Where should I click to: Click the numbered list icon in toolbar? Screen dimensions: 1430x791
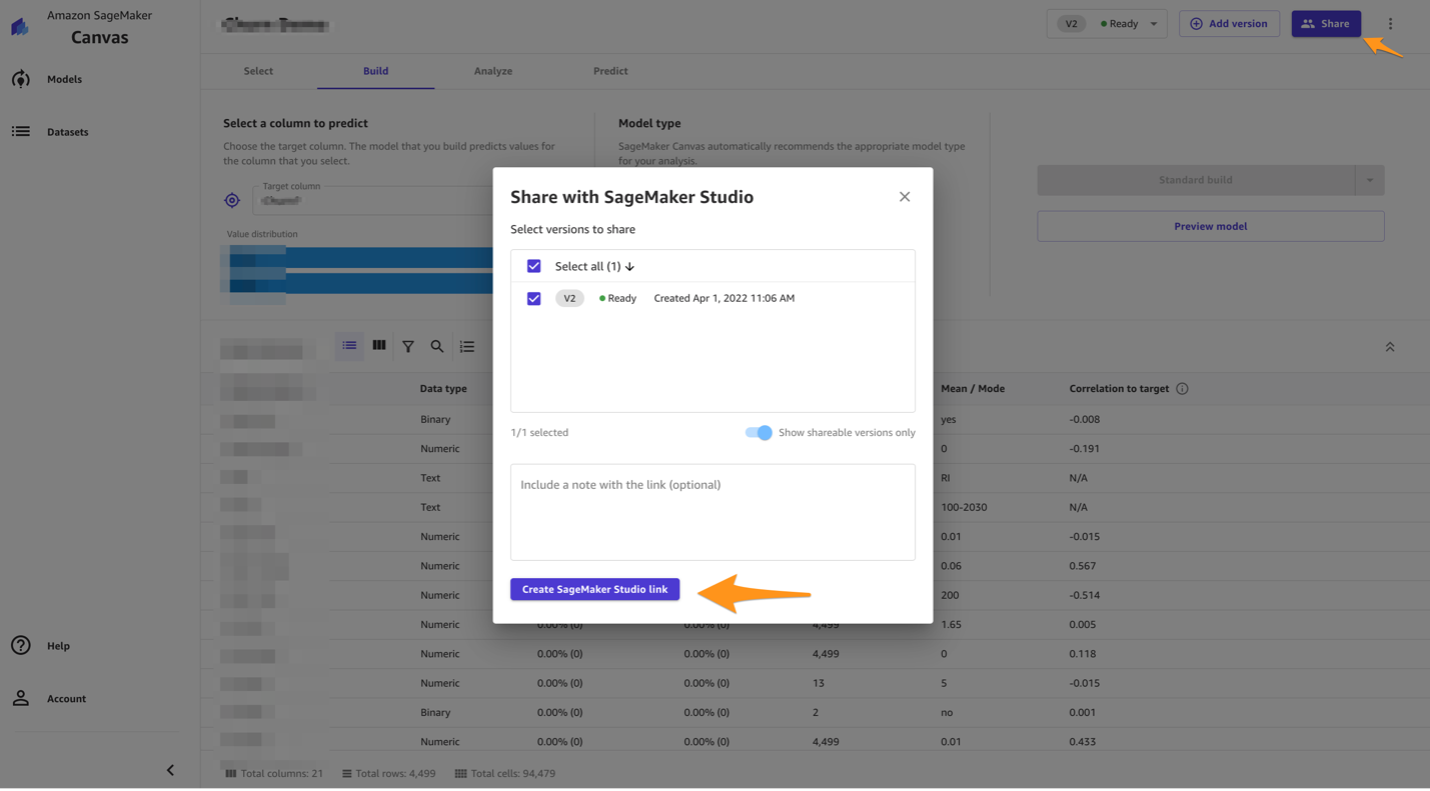pyautogui.click(x=467, y=347)
